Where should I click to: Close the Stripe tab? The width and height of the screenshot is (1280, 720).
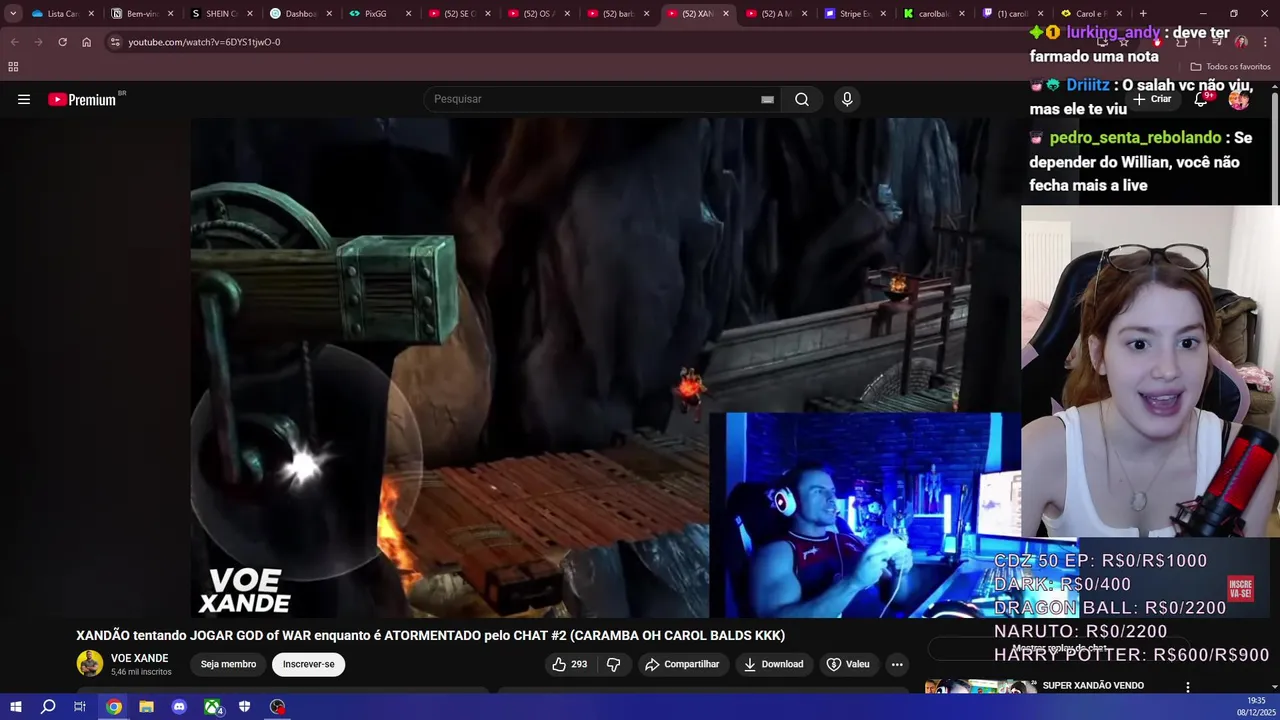(883, 14)
